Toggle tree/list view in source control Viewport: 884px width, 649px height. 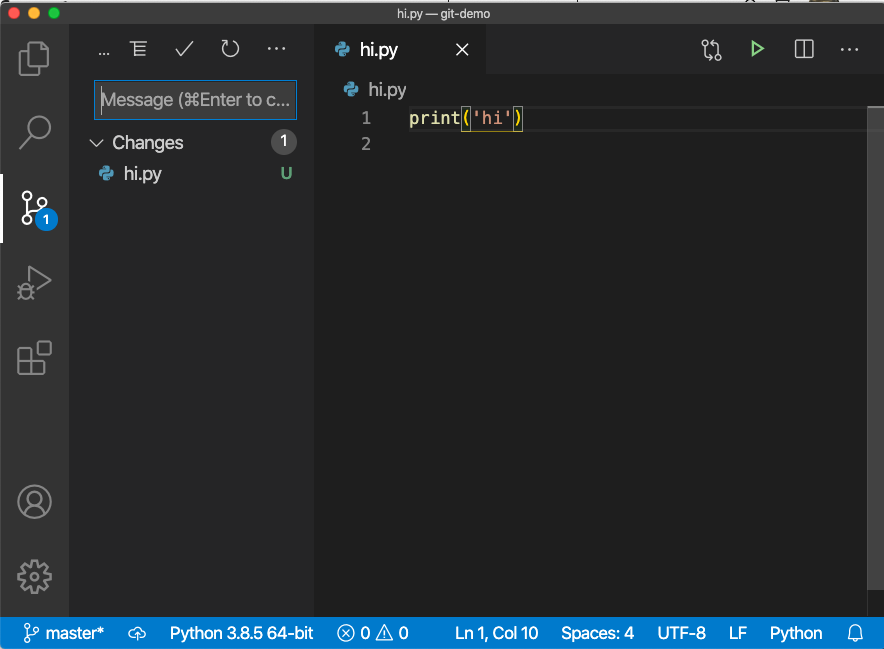click(138, 49)
